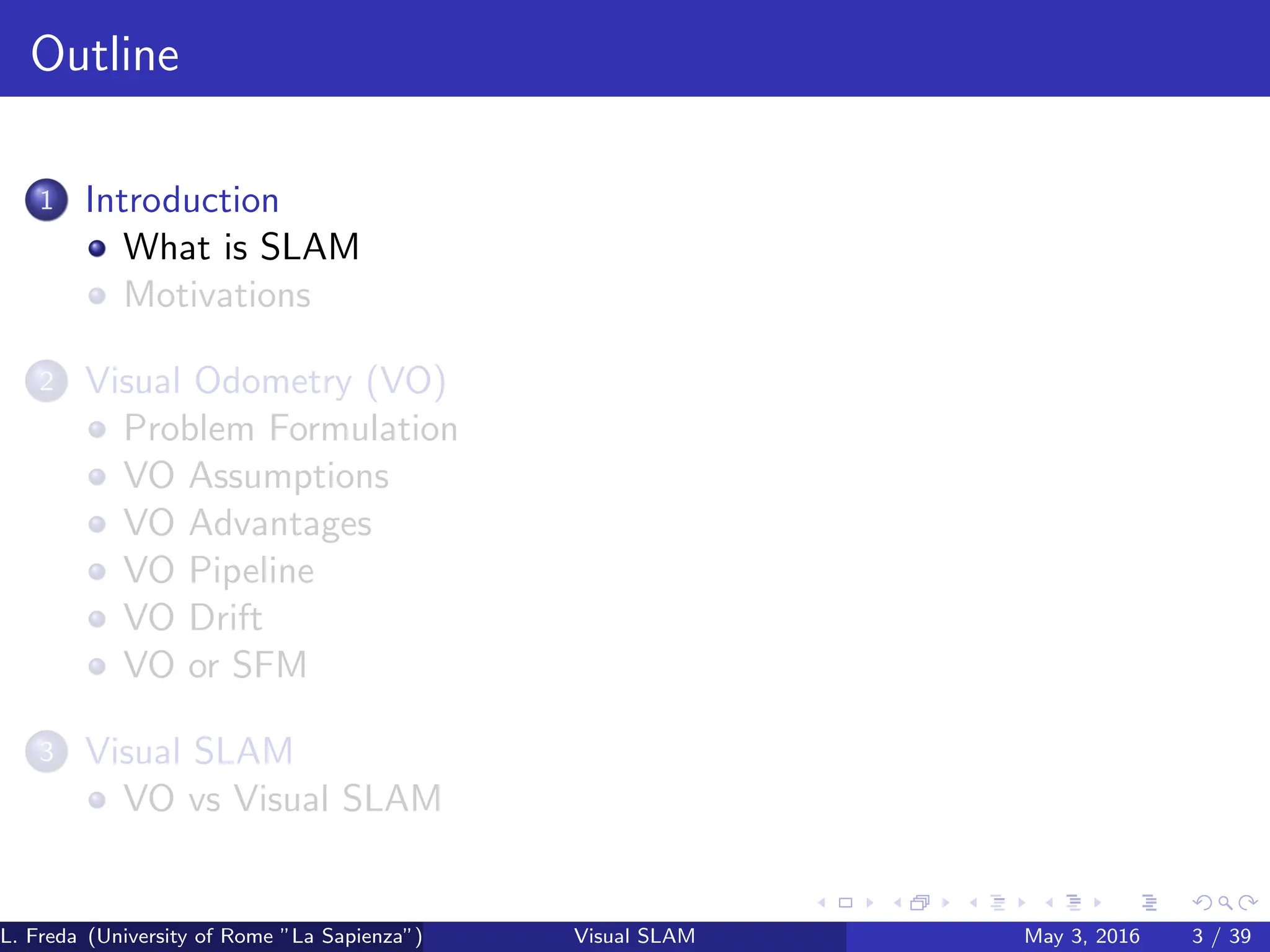Click the go forward curved arrow

[1248, 903]
